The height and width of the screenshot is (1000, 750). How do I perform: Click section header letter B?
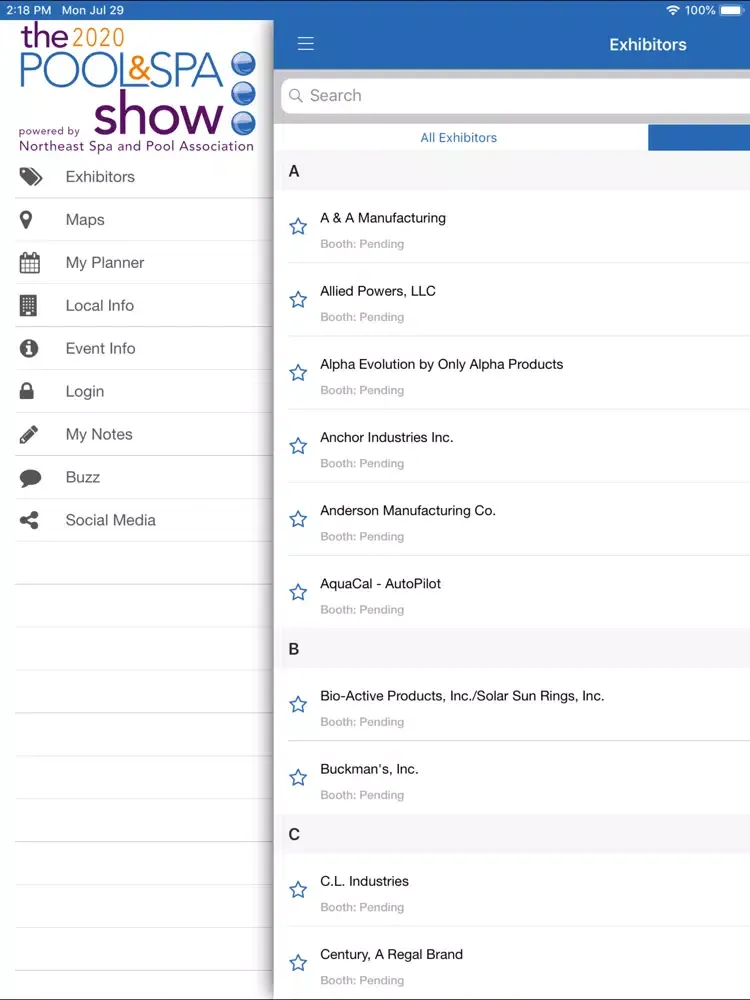point(294,649)
